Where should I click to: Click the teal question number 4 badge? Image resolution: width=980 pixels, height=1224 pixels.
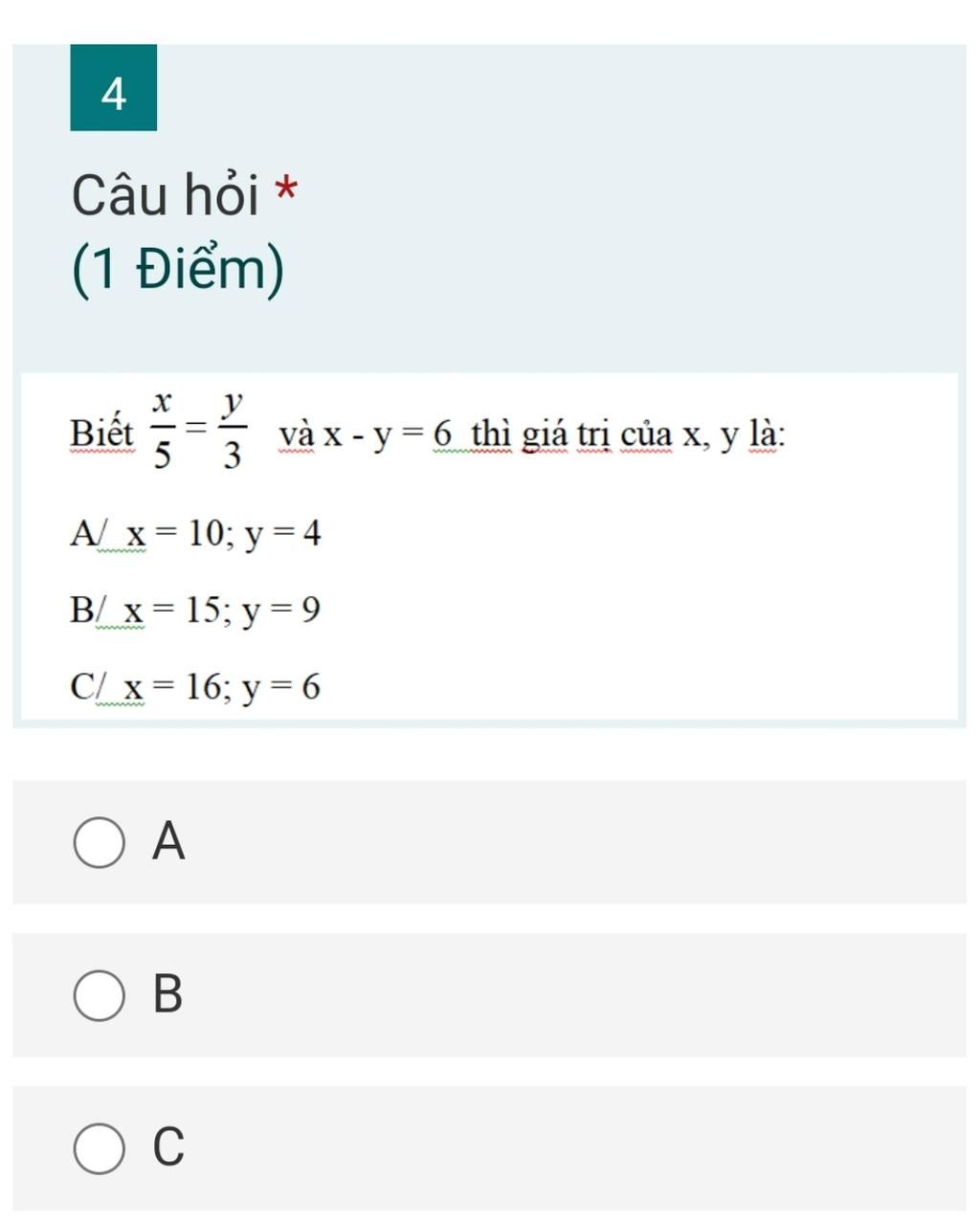click(x=113, y=87)
